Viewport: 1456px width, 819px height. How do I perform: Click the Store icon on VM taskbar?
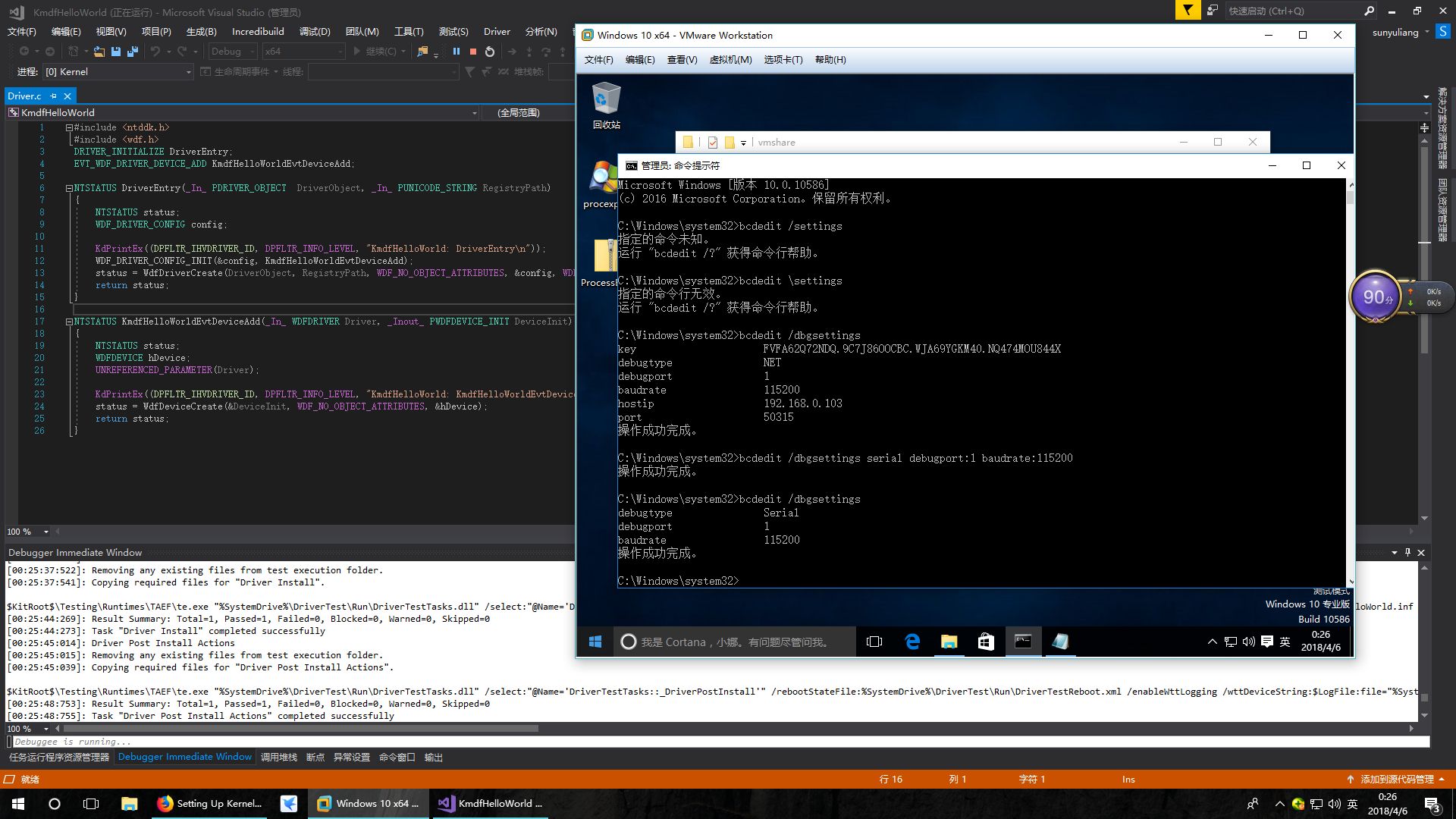coord(986,642)
